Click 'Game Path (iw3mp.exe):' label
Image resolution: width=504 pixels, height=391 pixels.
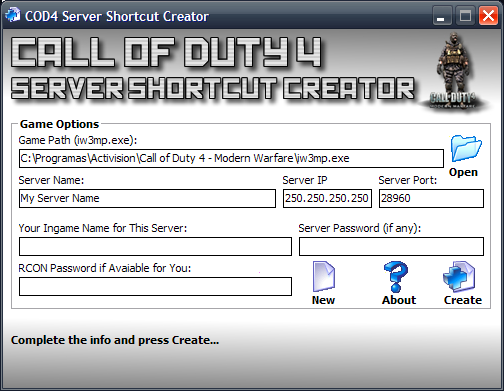(78, 140)
